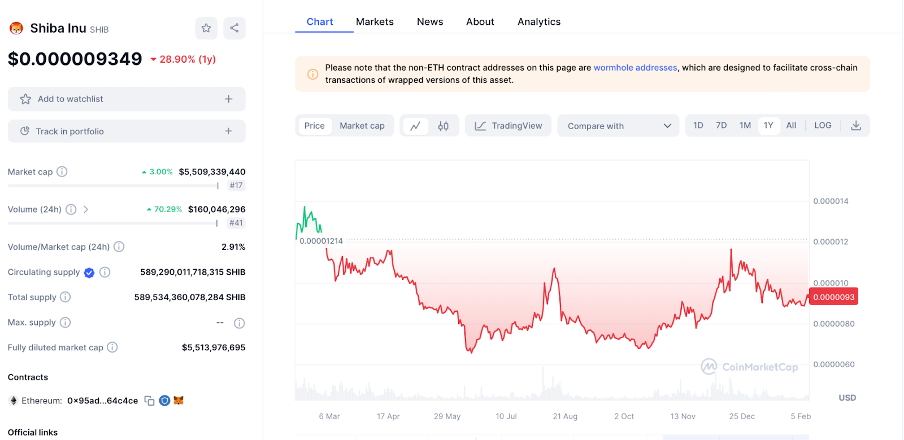Open the Markets tab
Screen dimensions: 904x440
point(375,22)
